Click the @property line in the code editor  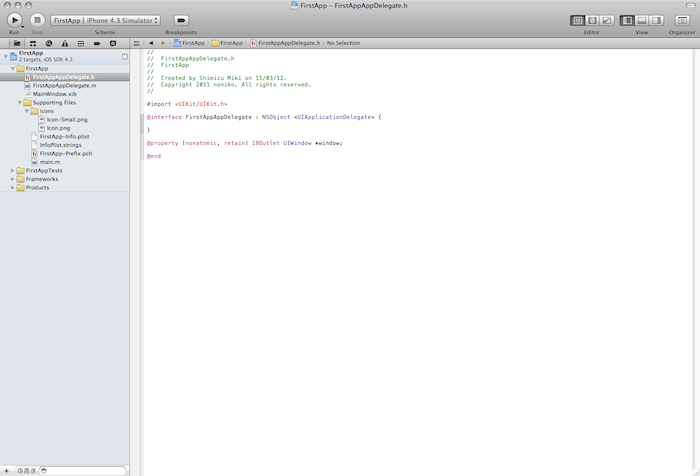point(245,143)
